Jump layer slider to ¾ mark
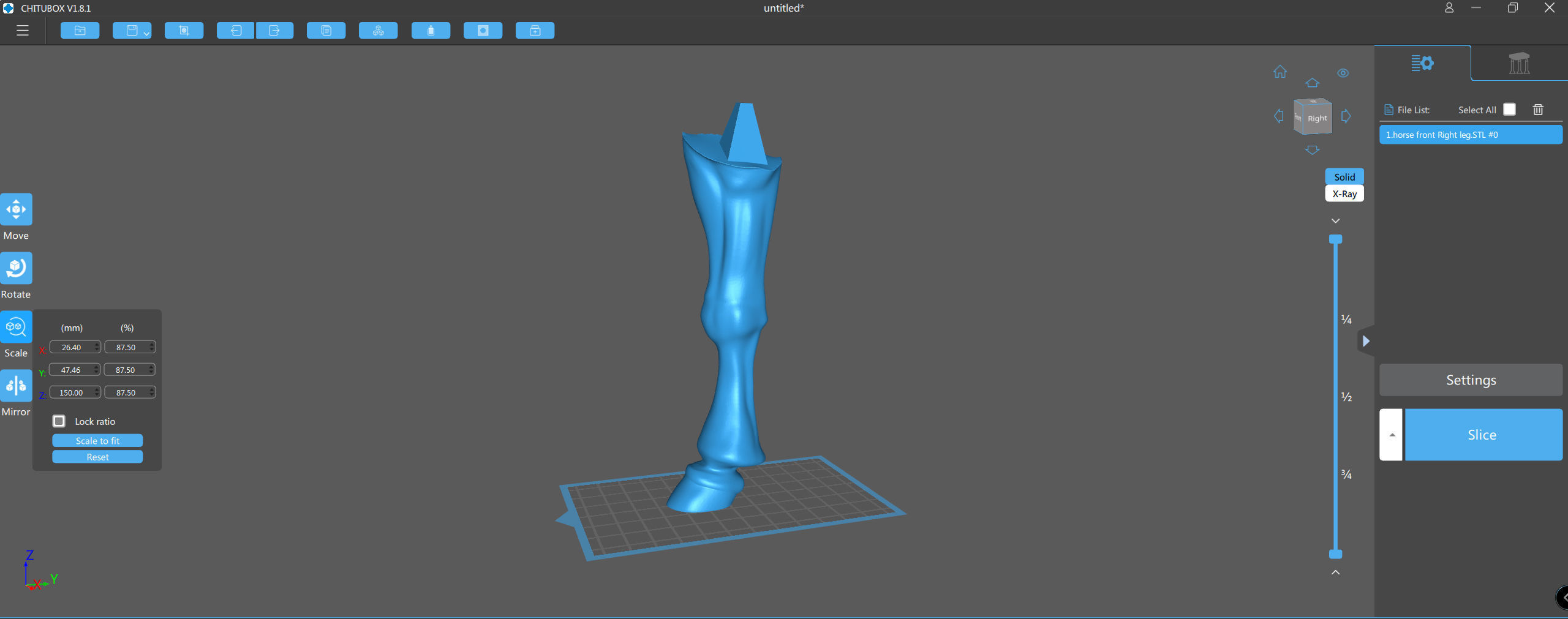1568x619 pixels. pyautogui.click(x=1346, y=474)
